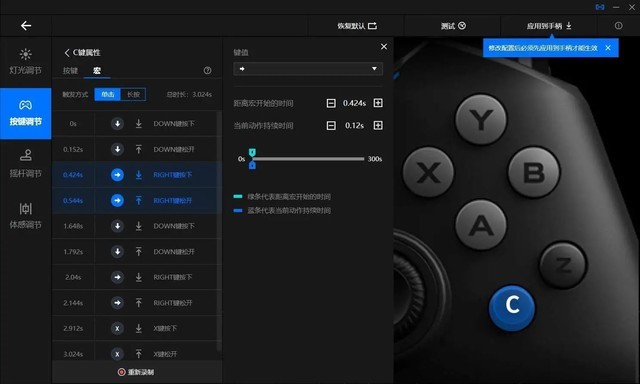Click right-arrow icon in 0.544s row
This screenshot has height=384, width=640.
pos(117,200)
